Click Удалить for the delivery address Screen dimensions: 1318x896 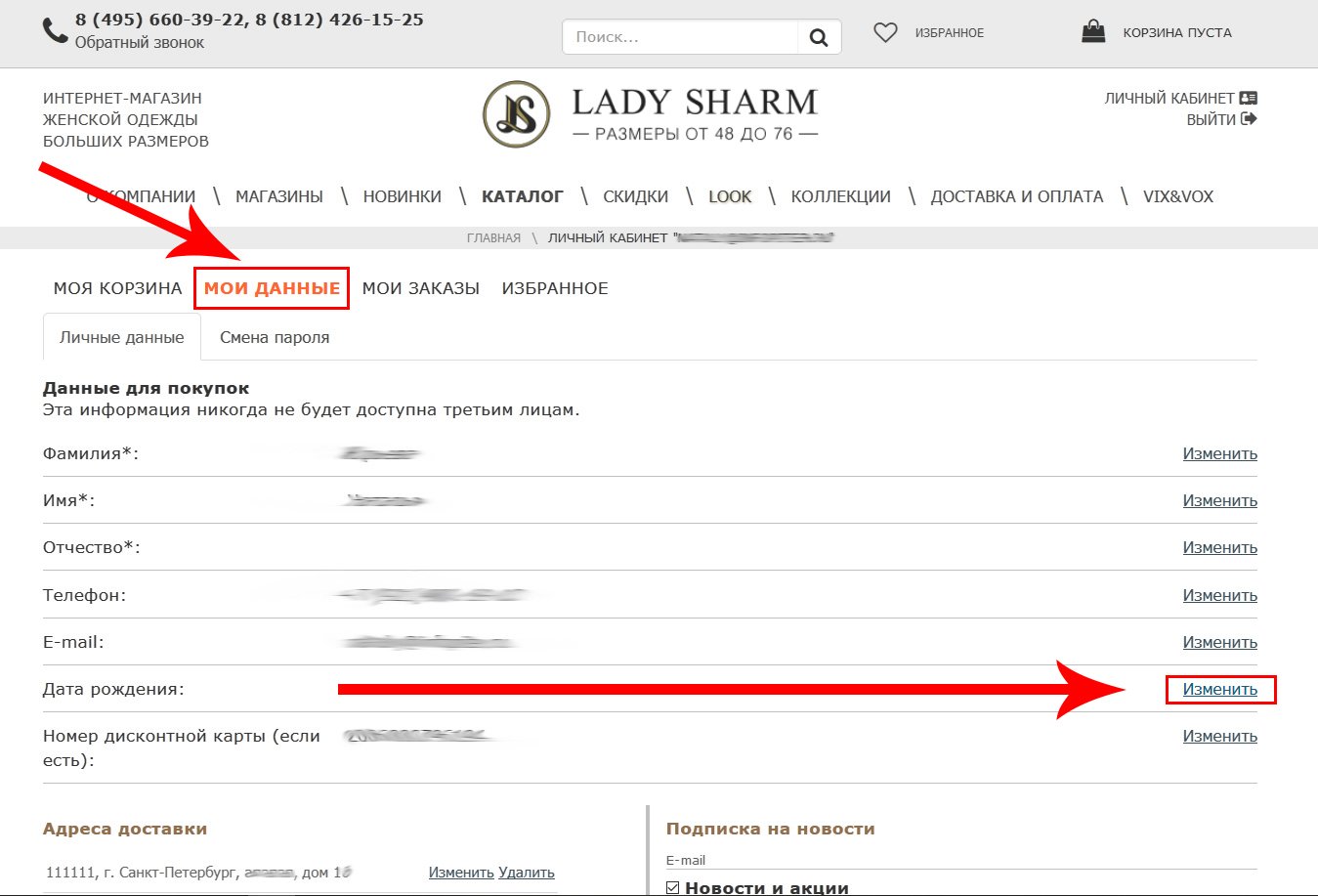(x=527, y=873)
